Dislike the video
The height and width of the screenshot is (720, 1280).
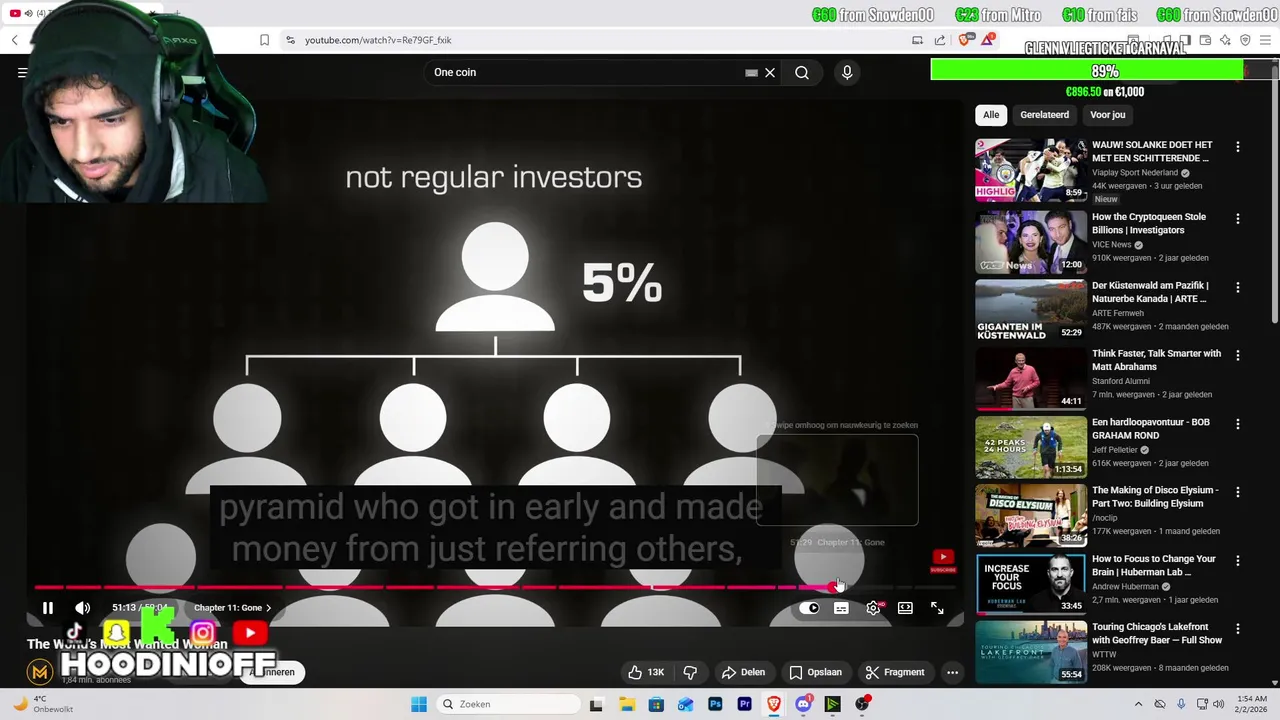pyautogui.click(x=690, y=672)
